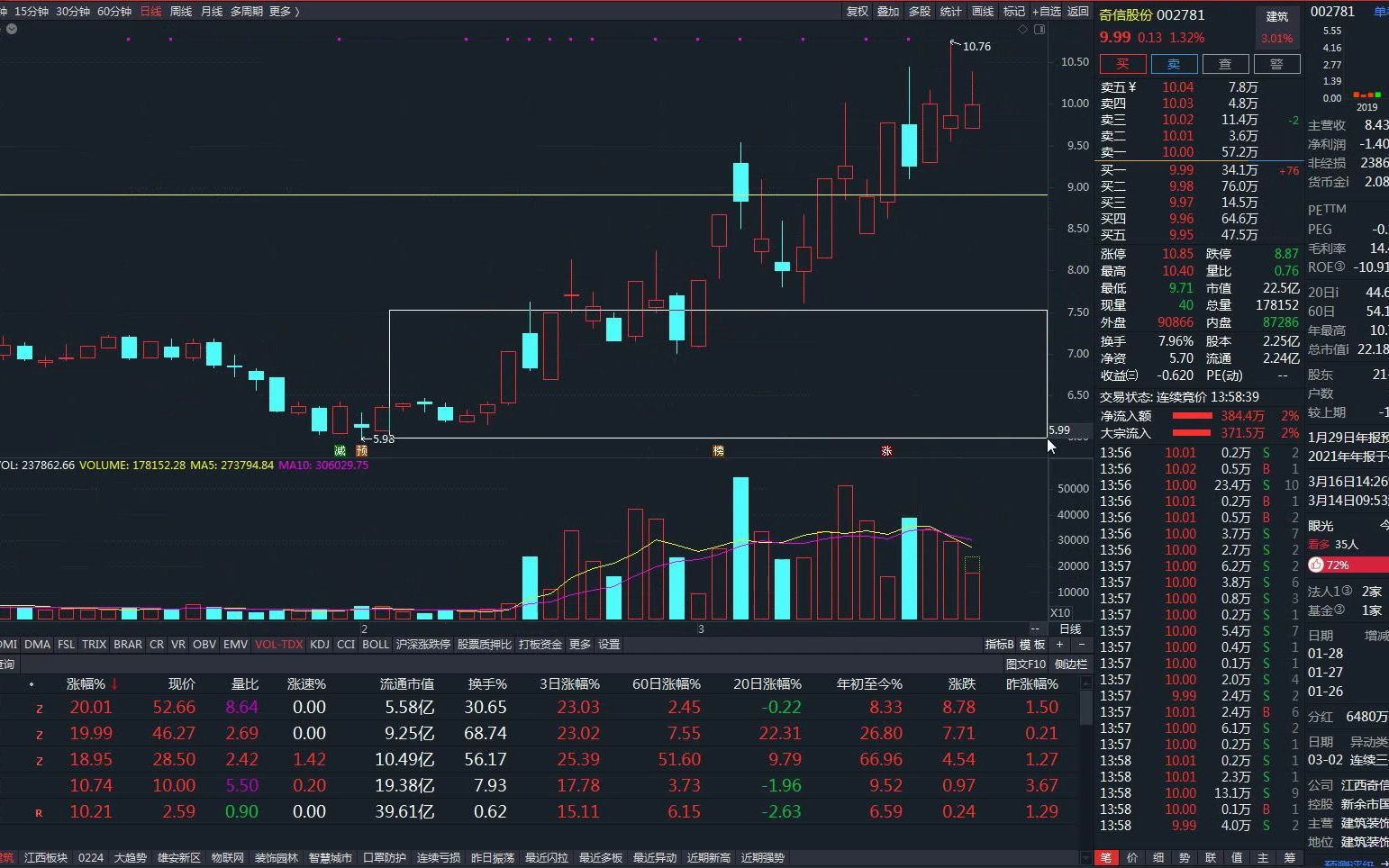Open 雄安新区 sector tab
This screenshot has height=868, width=1389.
[x=179, y=858]
